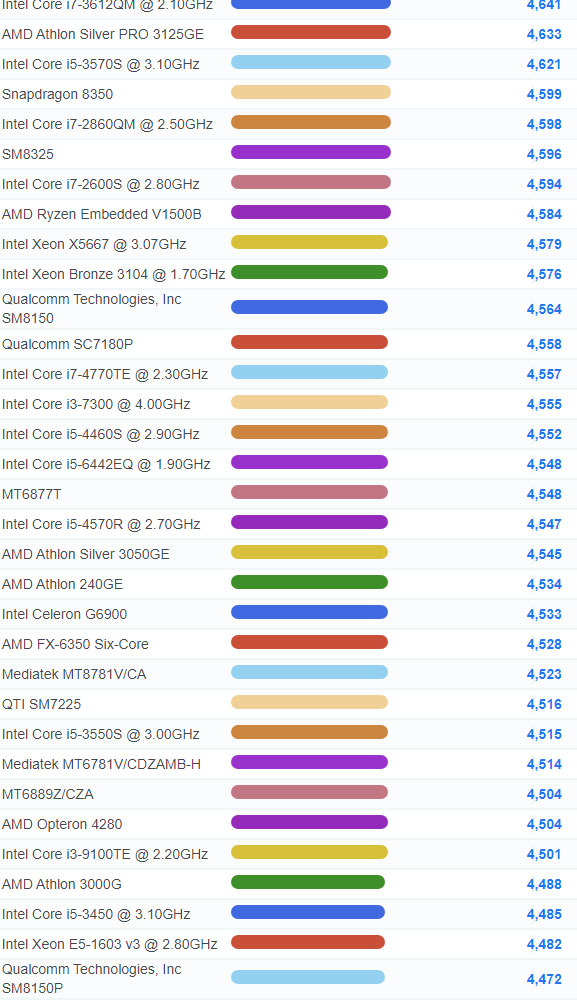
Task: Click the light blue bar for Mediatek MT8781V/CA
Action: [309, 672]
